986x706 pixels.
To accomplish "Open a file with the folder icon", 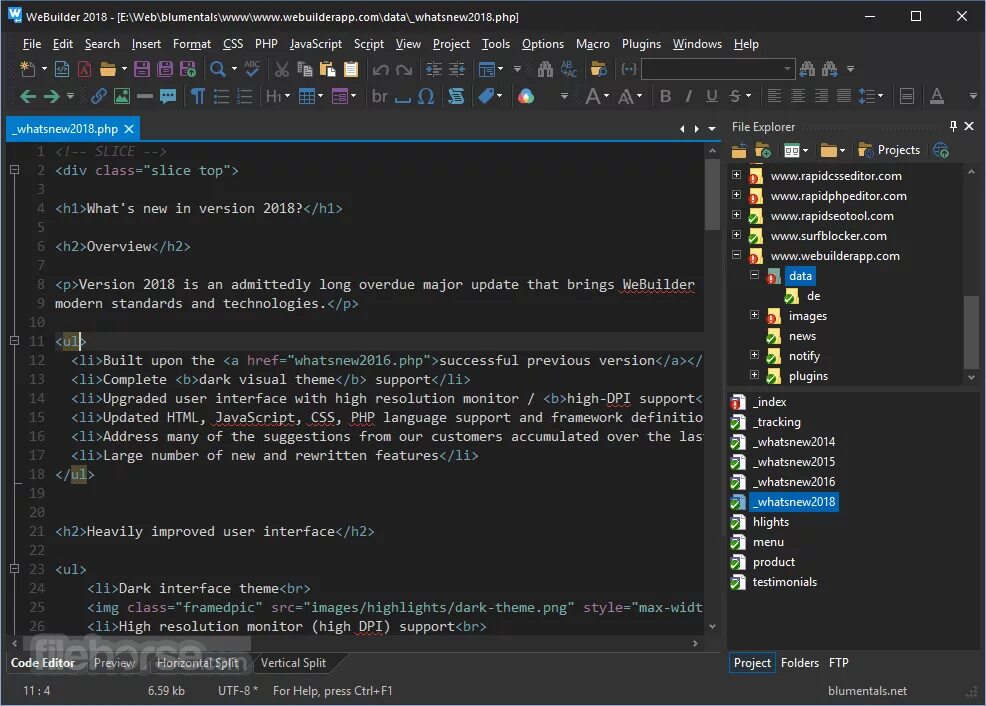I will coord(108,69).
